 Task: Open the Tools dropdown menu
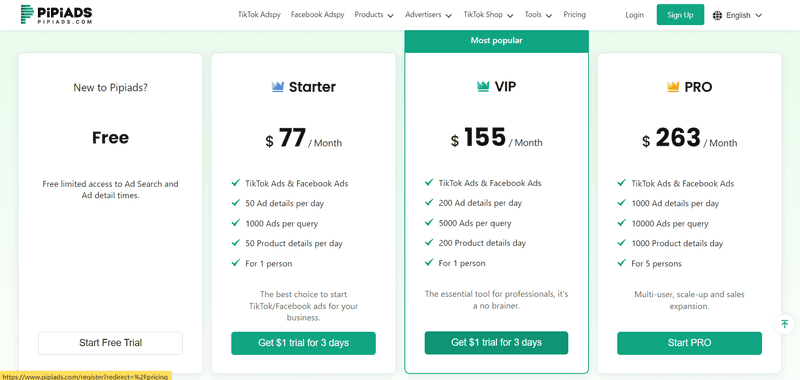point(538,15)
